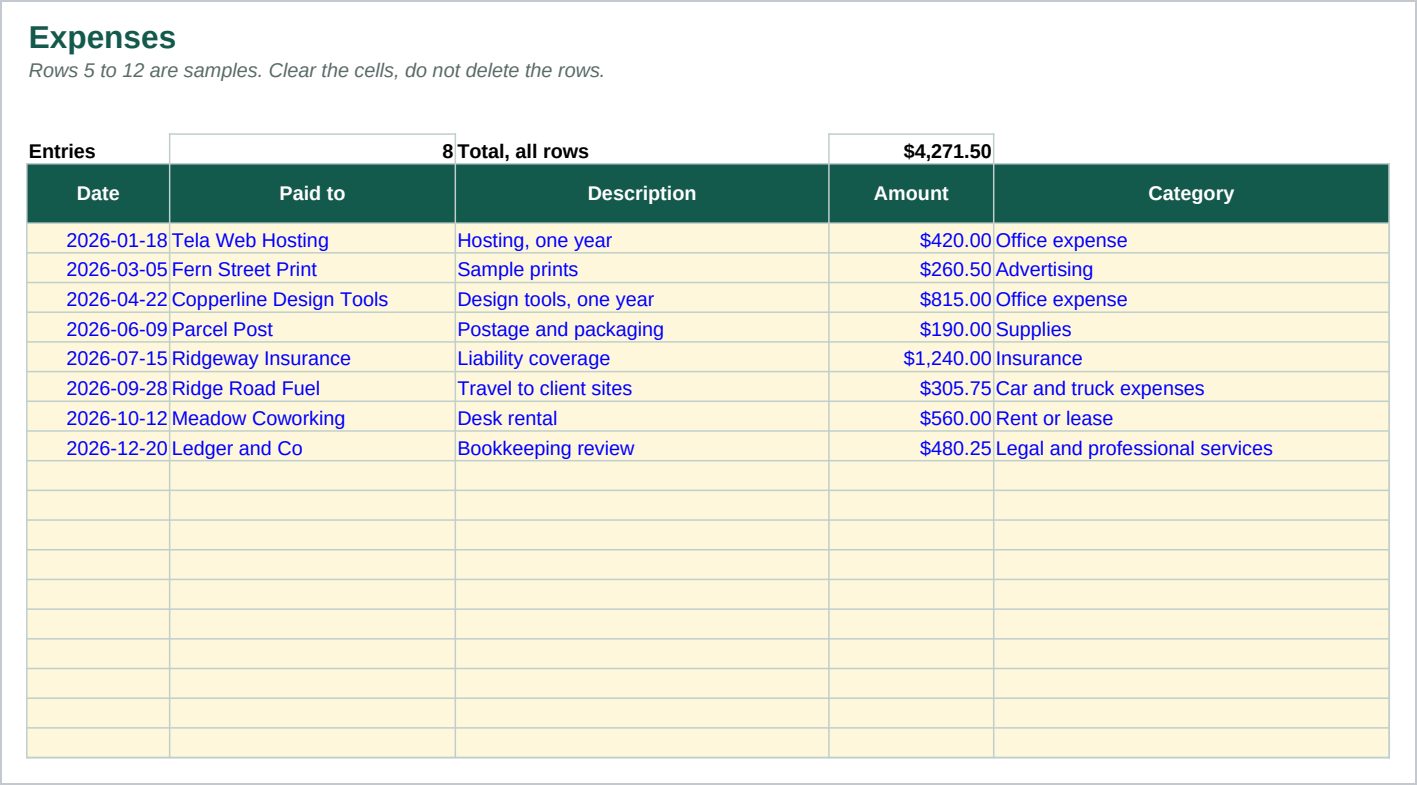Select Legal and professional services category
Screen dimensions: 1417x785
[x=1191, y=448]
